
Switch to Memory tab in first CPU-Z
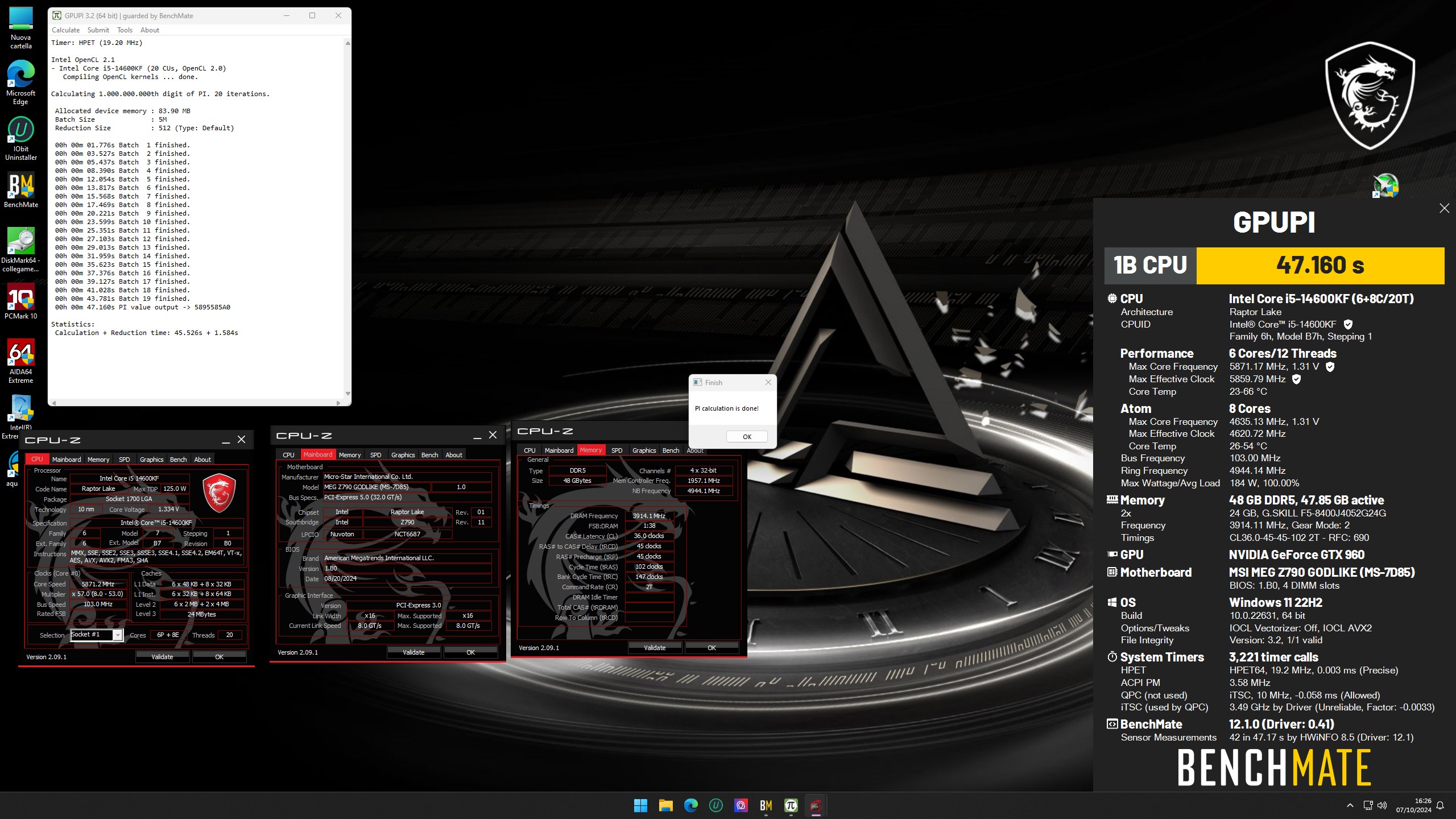[98, 459]
